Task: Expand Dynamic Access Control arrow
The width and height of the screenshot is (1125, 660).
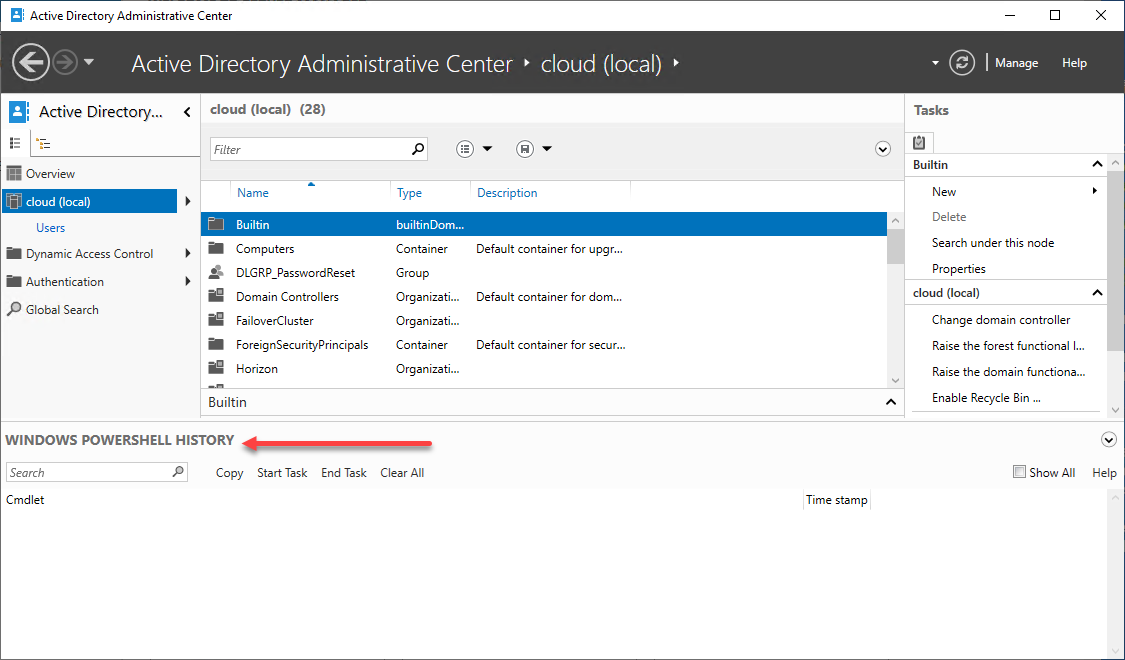Action: coord(188,253)
